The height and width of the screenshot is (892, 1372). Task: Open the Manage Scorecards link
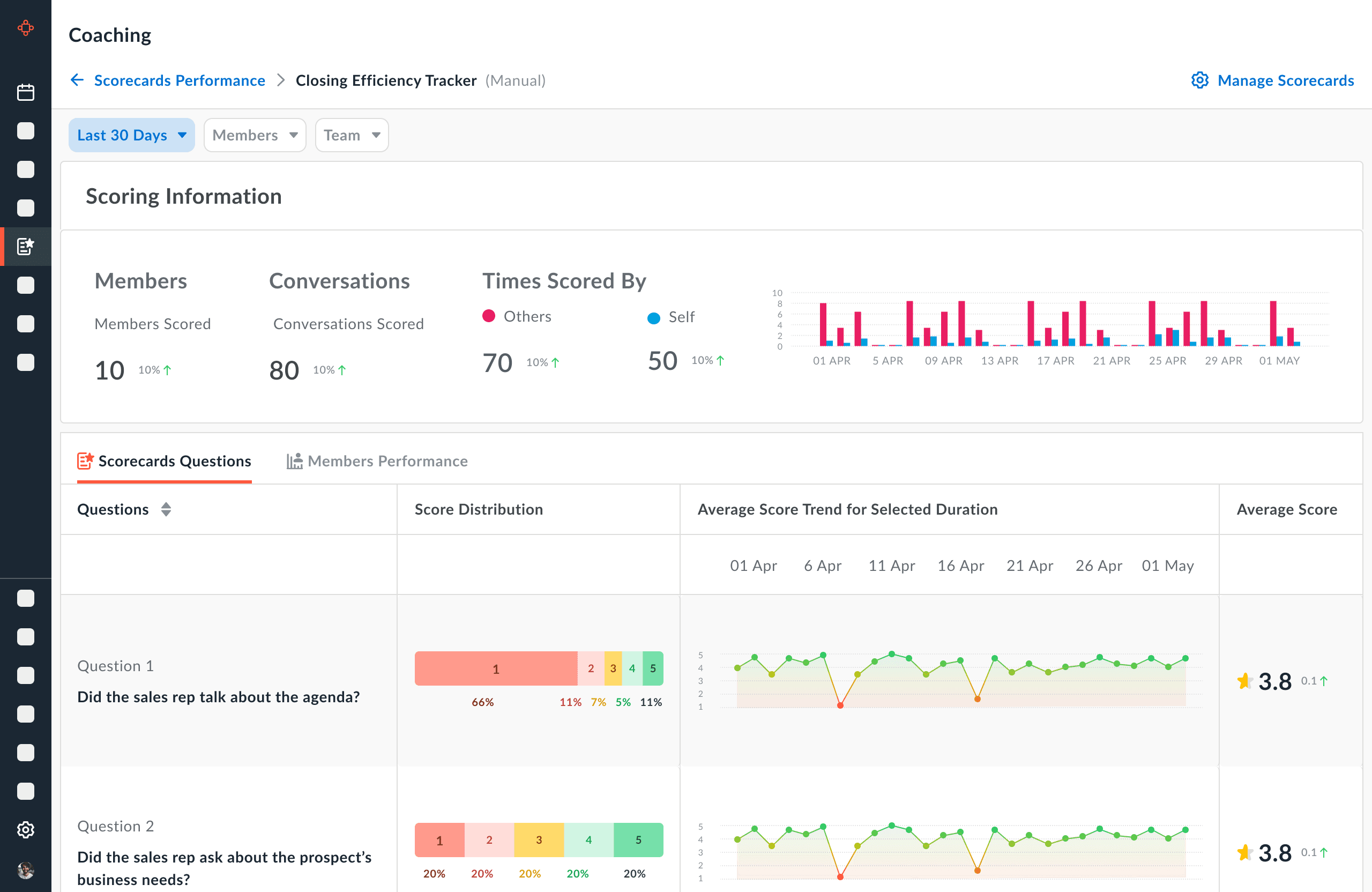click(1285, 80)
